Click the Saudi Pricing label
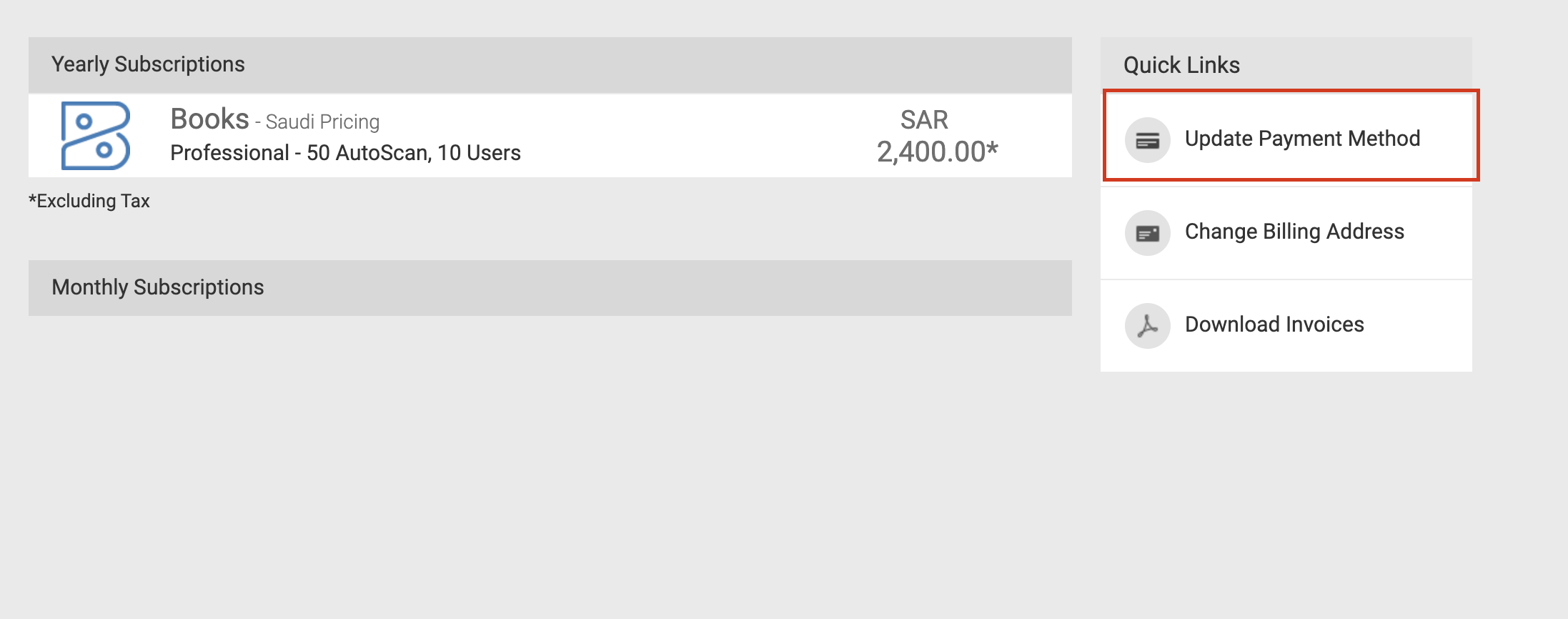This screenshot has height=619, width=1568. pos(322,122)
